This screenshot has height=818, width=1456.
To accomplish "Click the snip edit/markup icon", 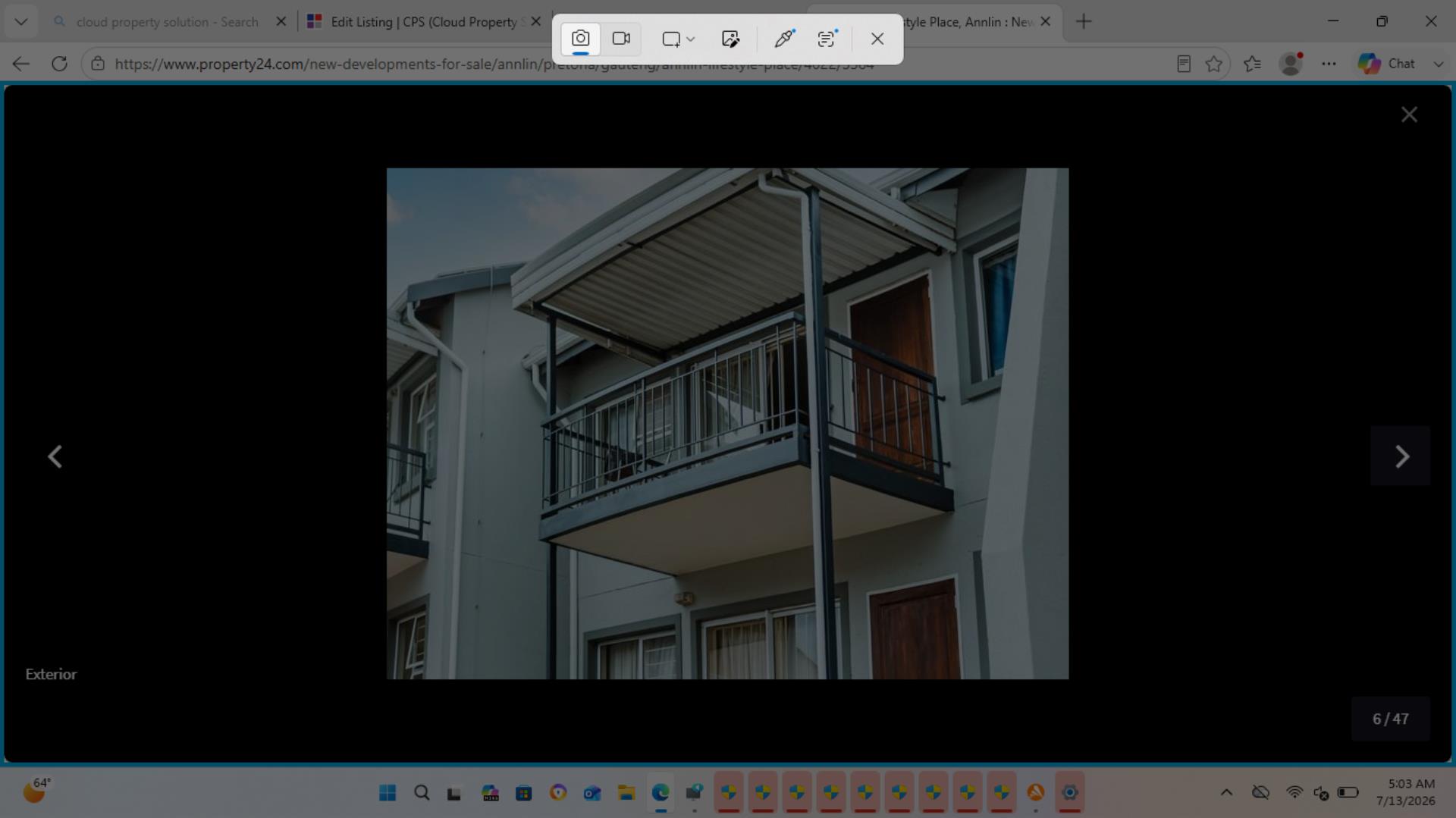I will (x=730, y=39).
